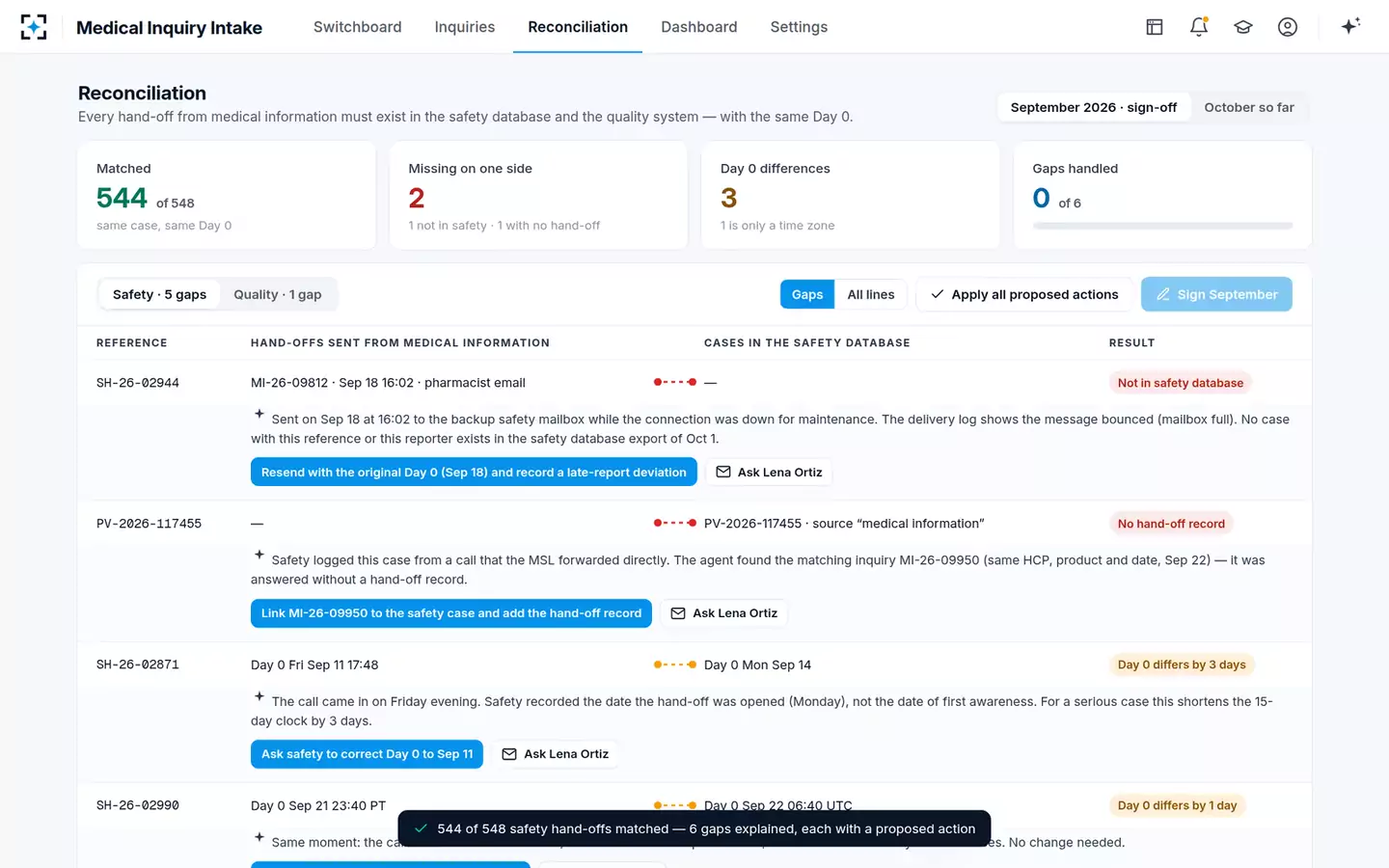Click the Result column header
Screen dimensions: 1389x868
point(1131,343)
